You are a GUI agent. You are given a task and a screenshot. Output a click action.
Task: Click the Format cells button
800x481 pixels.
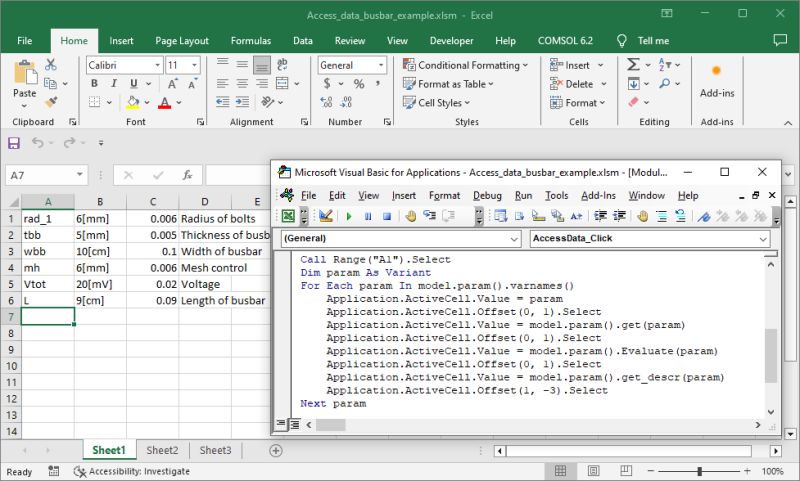(578, 103)
